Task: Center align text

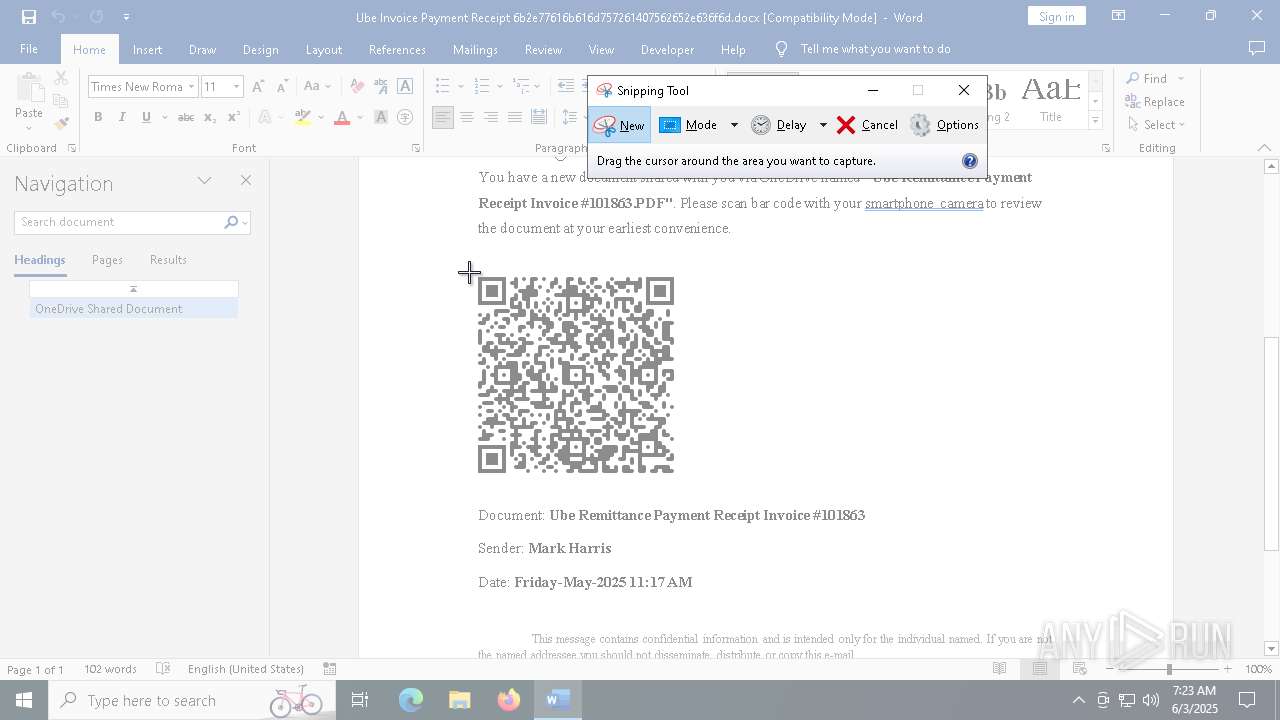Action: pos(467,118)
